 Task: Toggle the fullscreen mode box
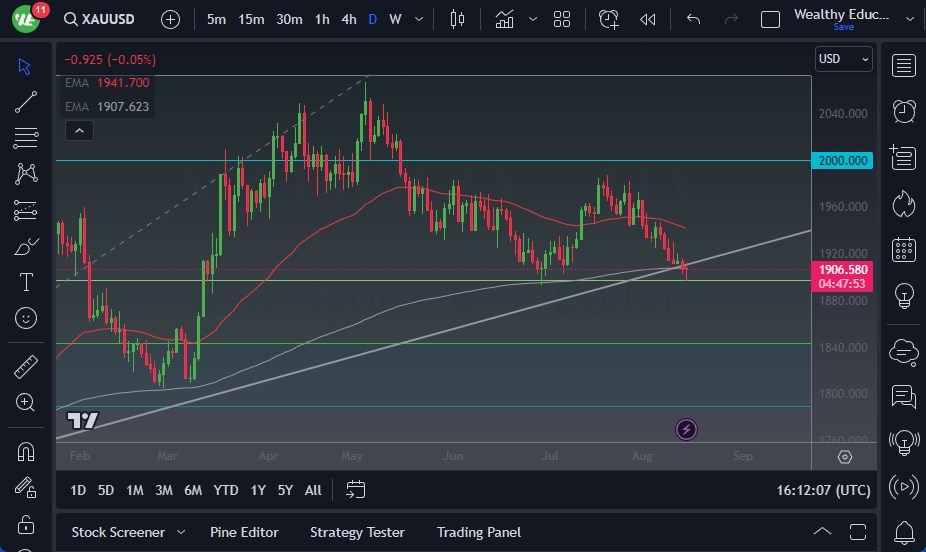pos(770,19)
